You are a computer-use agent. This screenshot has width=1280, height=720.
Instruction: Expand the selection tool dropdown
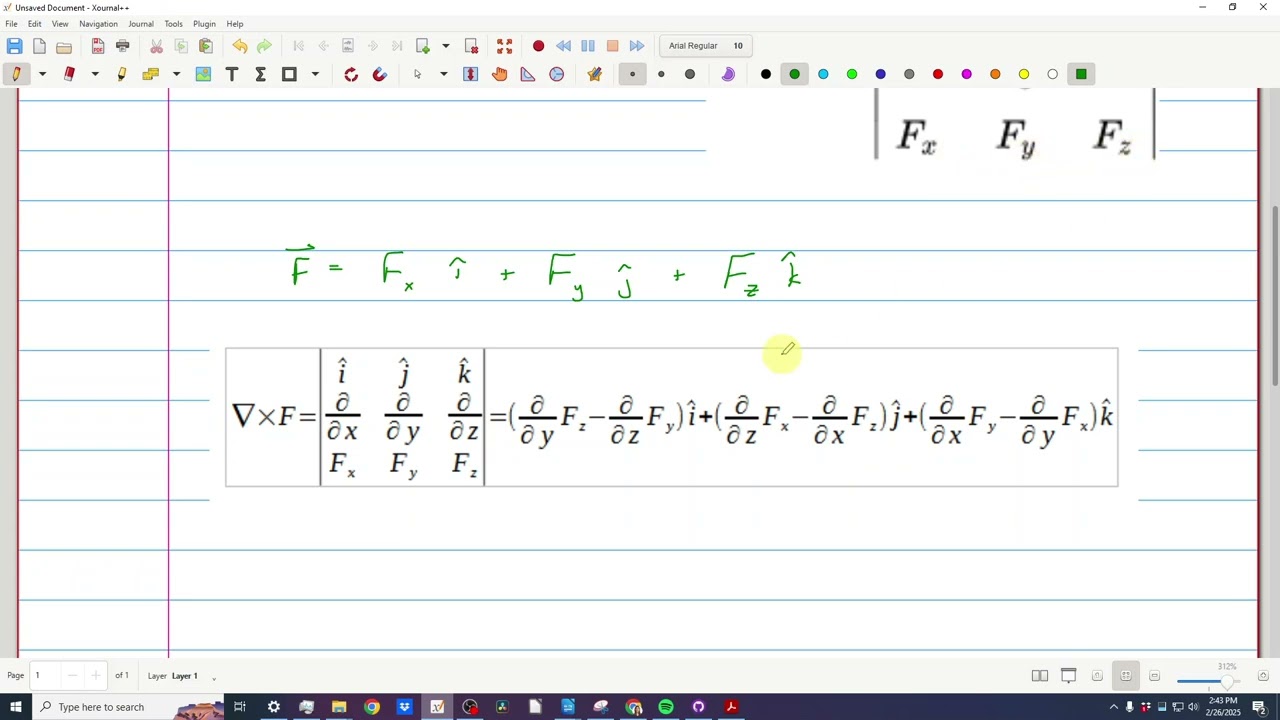coord(444,74)
